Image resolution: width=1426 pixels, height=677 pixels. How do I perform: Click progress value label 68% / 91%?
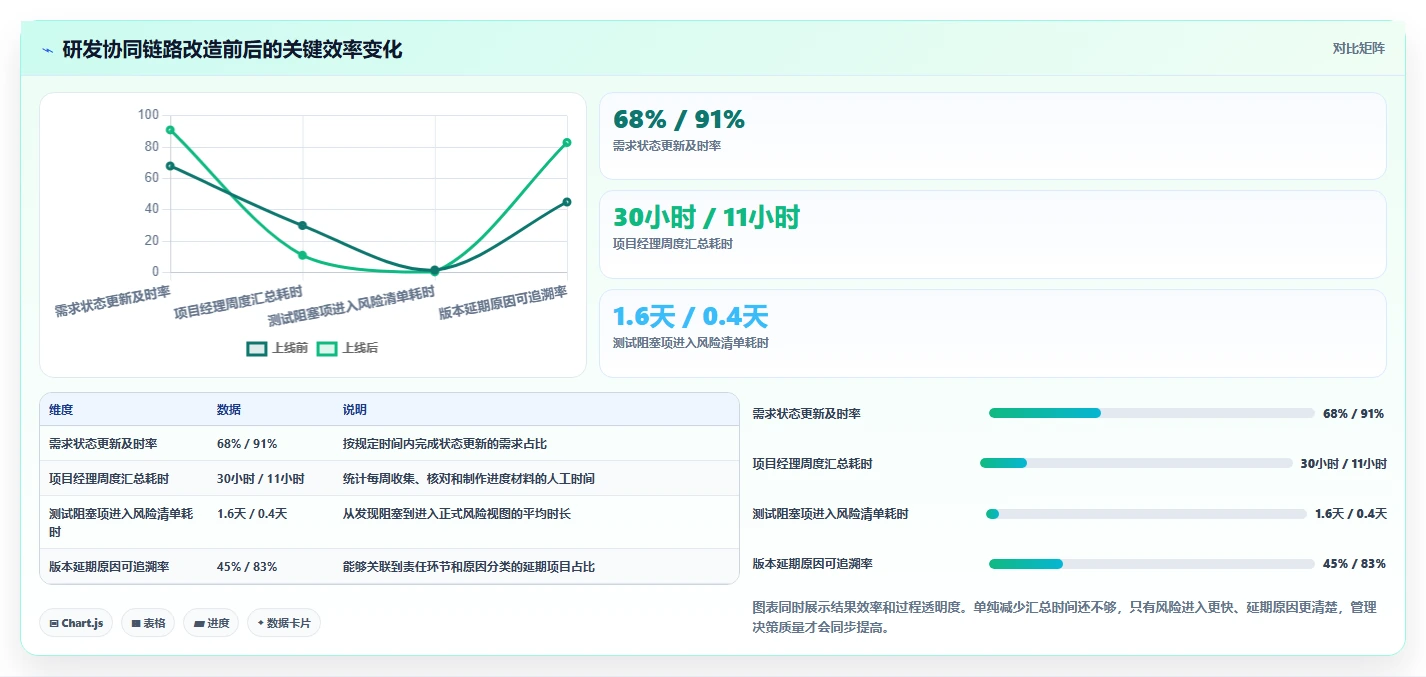[x=1353, y=413]
